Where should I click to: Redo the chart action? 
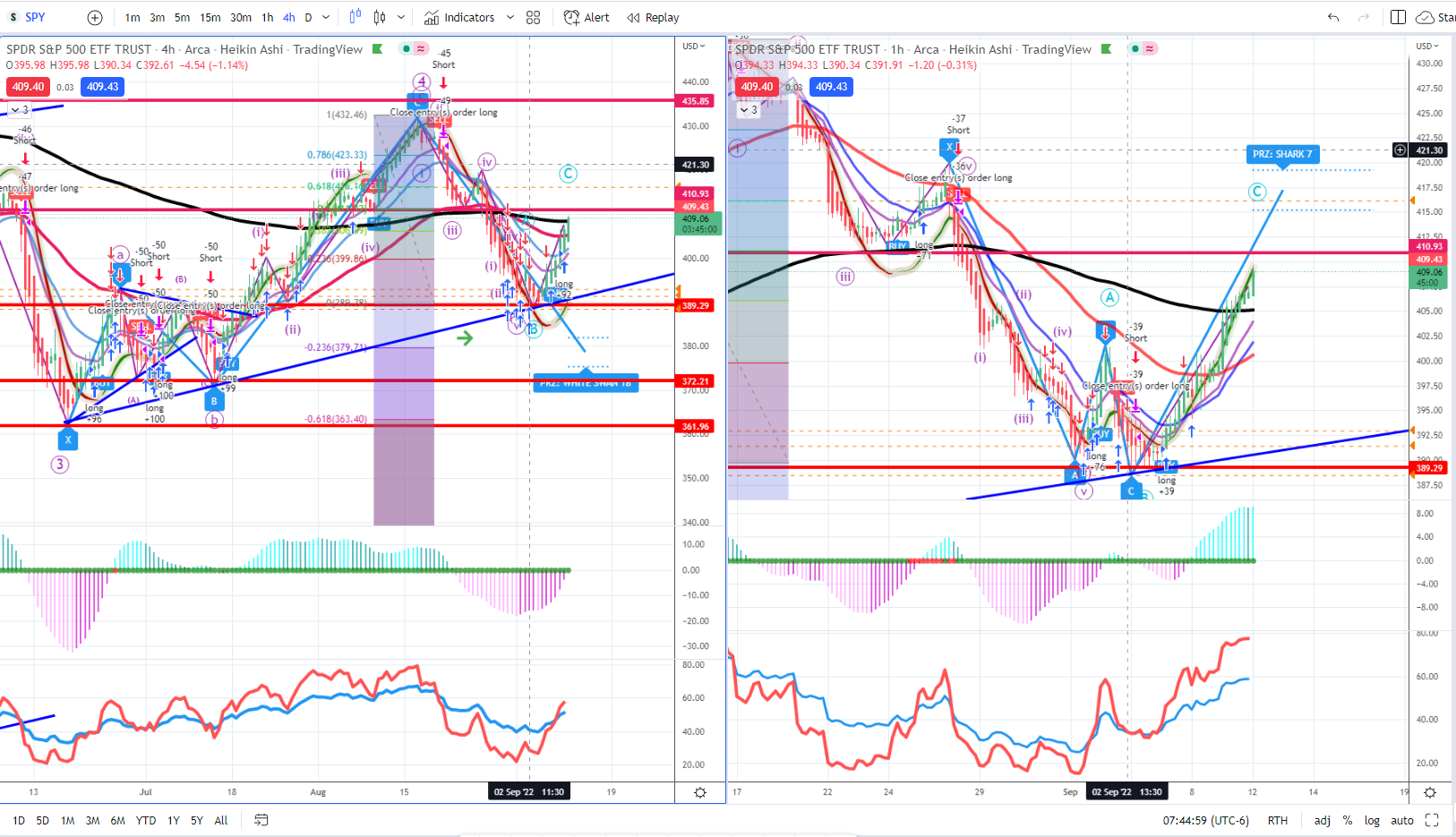[1364, 17]
